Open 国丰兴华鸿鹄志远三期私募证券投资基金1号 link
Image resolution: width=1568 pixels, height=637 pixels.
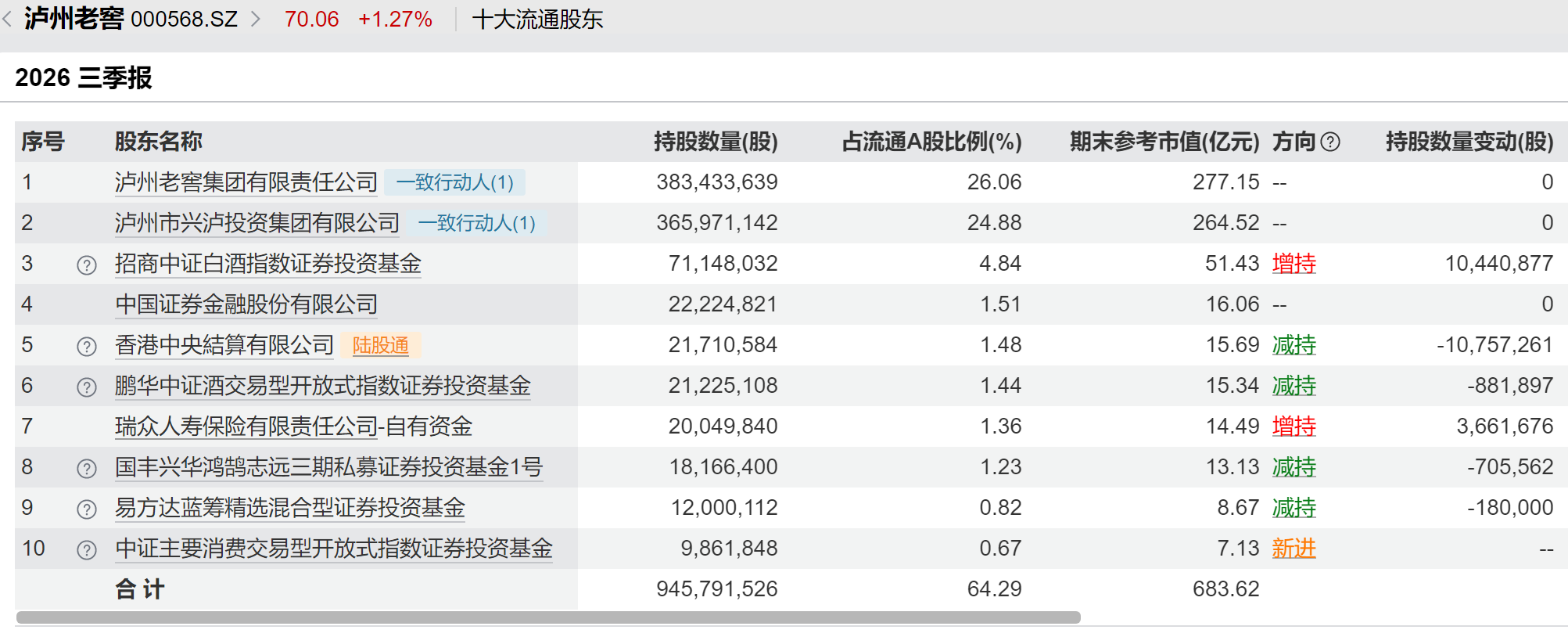click(329, 467)
